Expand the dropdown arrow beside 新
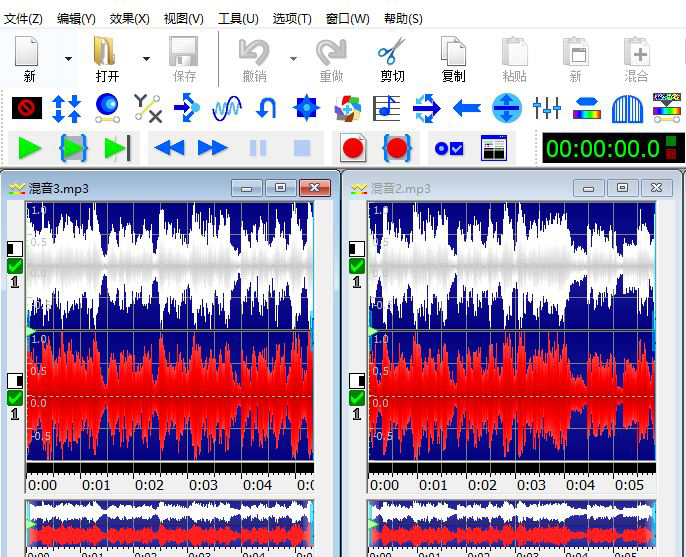This screenshot has width=686, height=557. (x=68, y=59)
